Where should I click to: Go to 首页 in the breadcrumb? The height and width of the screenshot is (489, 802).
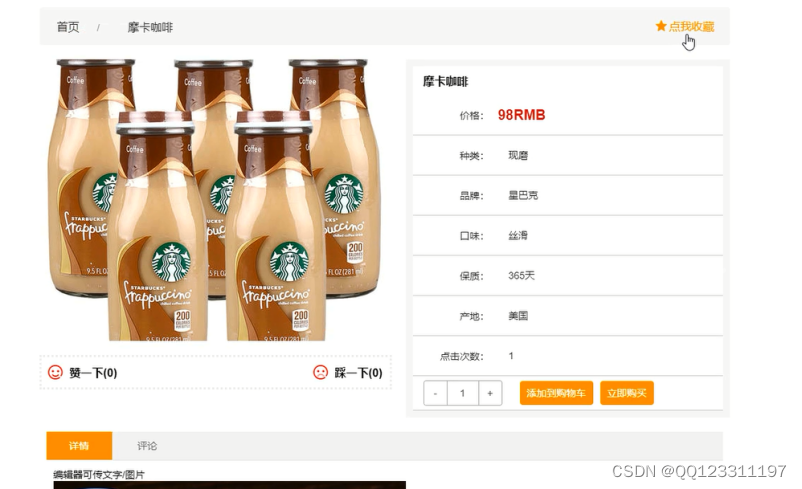[68, 27]
